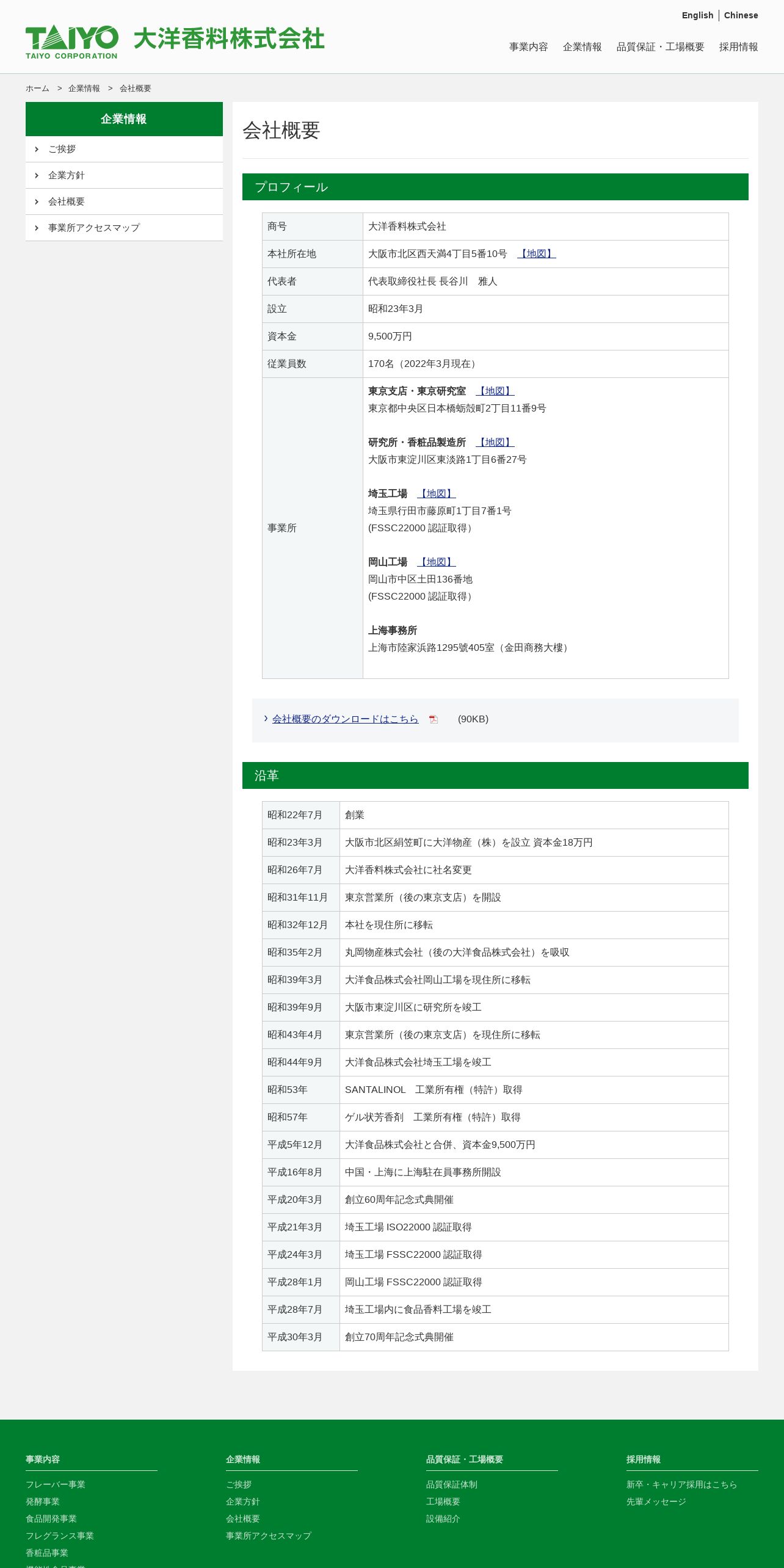Click the 昭和22年7月 history row date

click(295, 815)
